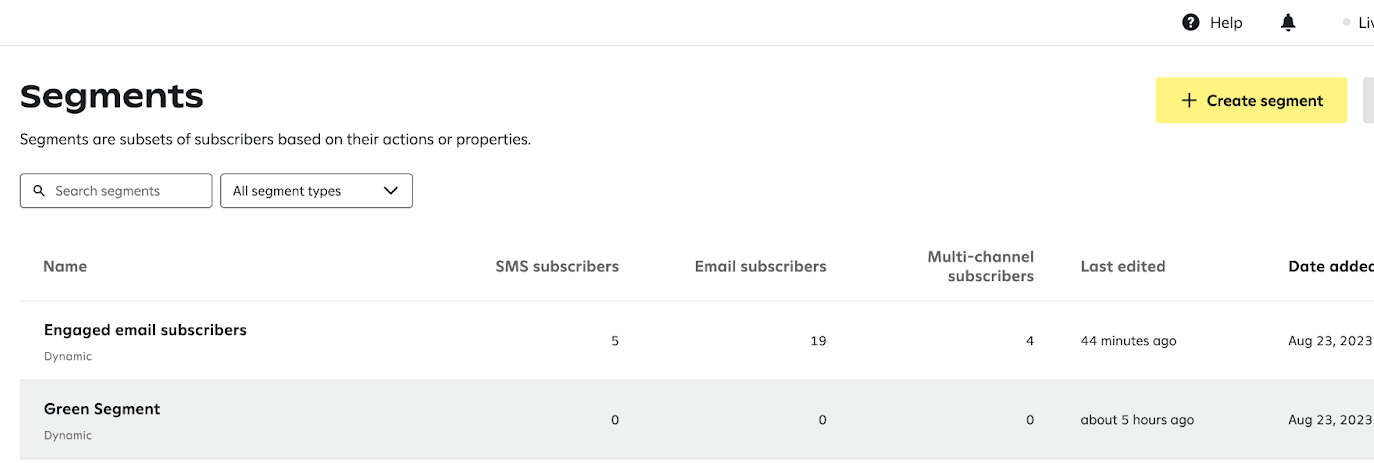Screen dimensions: 1374x463
Task: Sort by Name column header
Action: 65,266
